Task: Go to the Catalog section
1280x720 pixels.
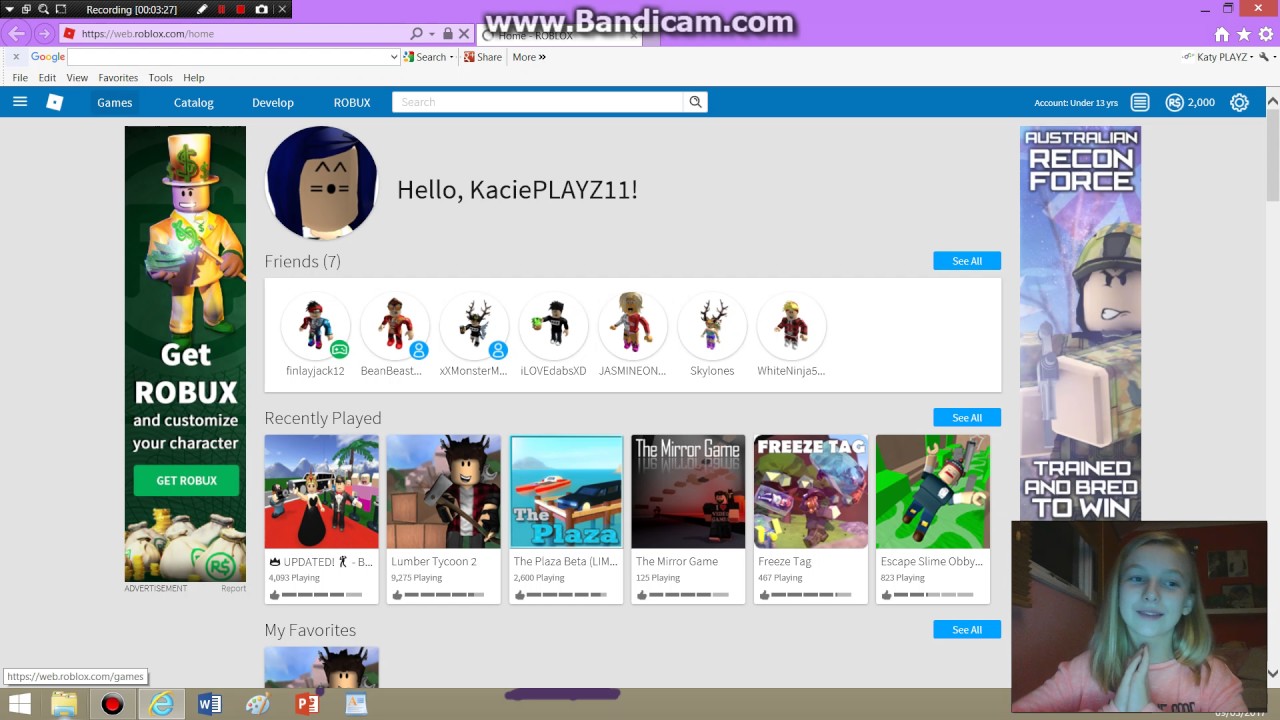Action: [x=194, y=102]
